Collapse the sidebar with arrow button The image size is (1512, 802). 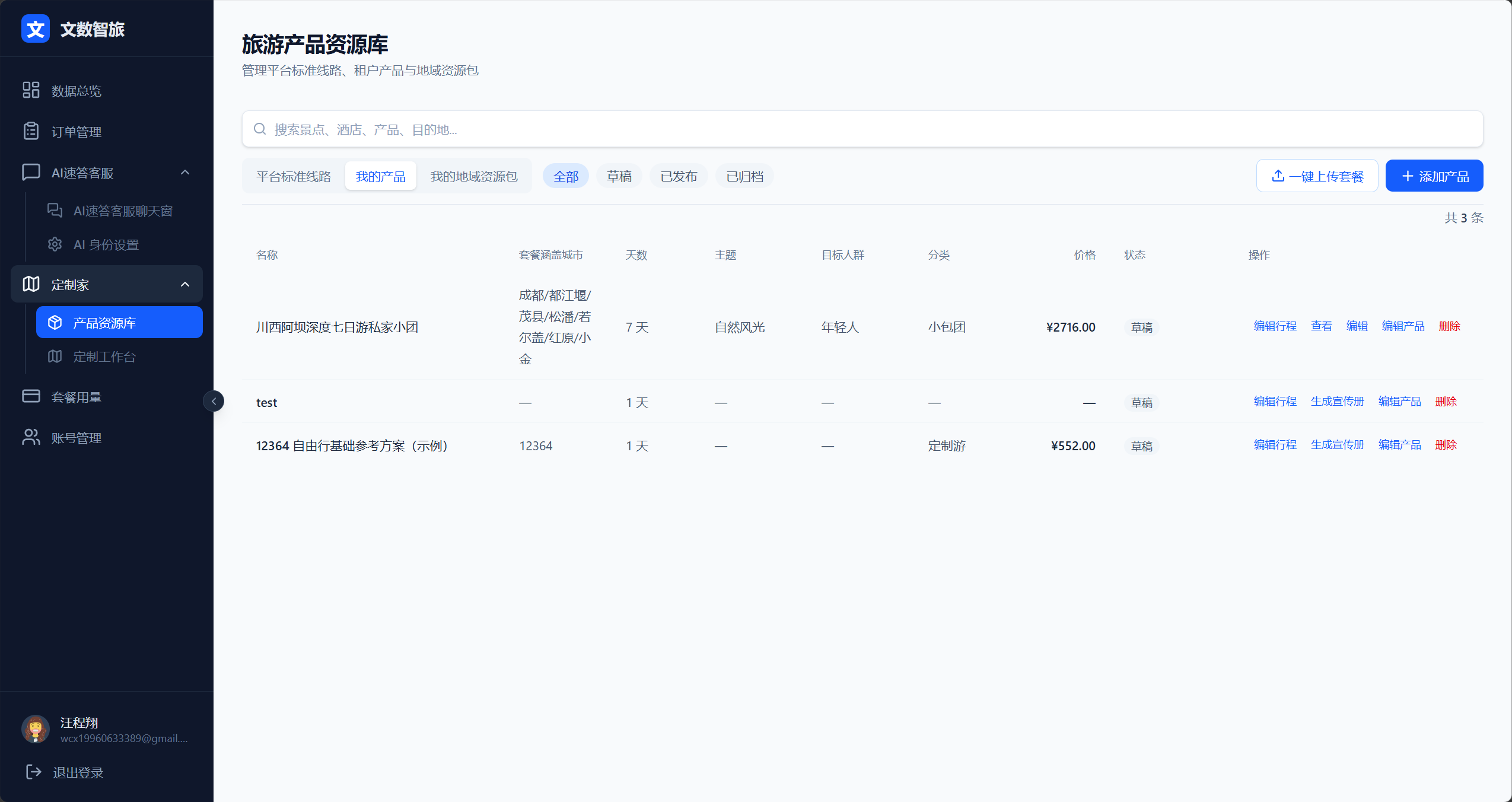pyautogui.click(x=214, y=401)
